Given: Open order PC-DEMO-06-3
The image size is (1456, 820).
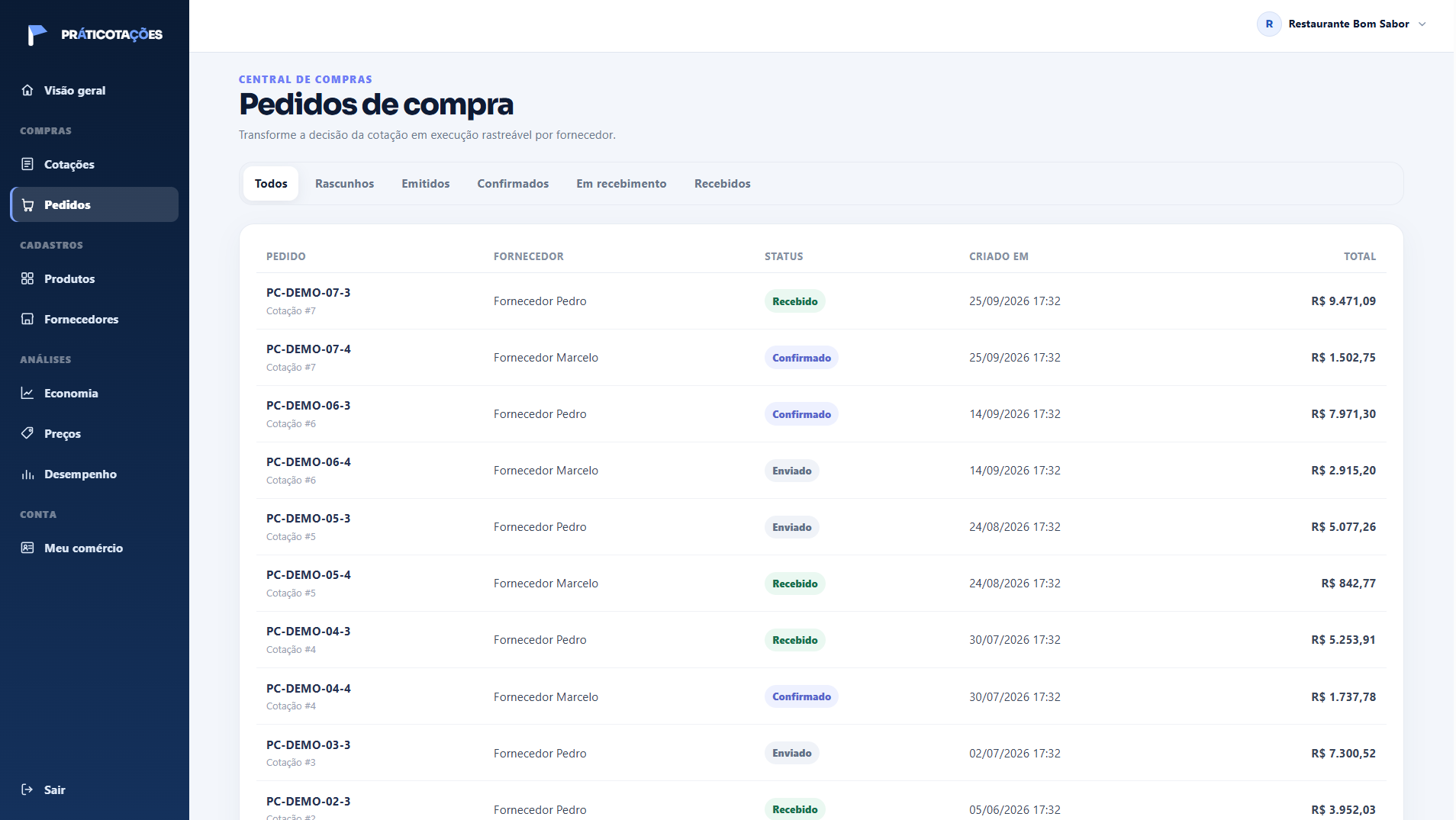Looking at the screenshot, I should [x=308, y=406].
